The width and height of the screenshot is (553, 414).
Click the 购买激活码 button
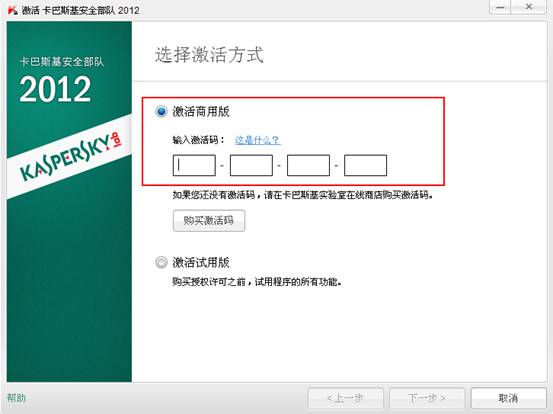click(209, 221)
